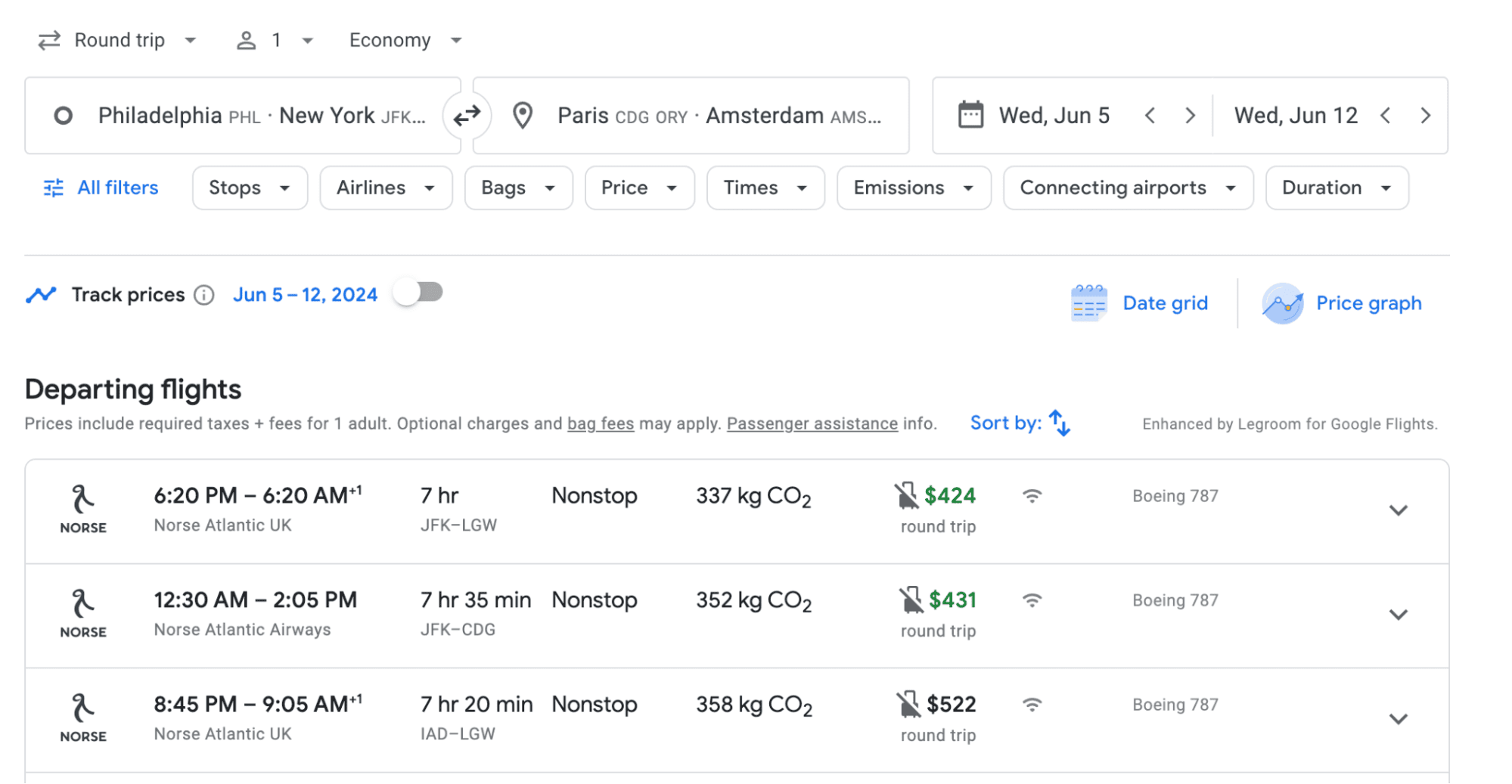Click the calendar icon in date field
Screen dimensions: 1512x784
(970, 115)
